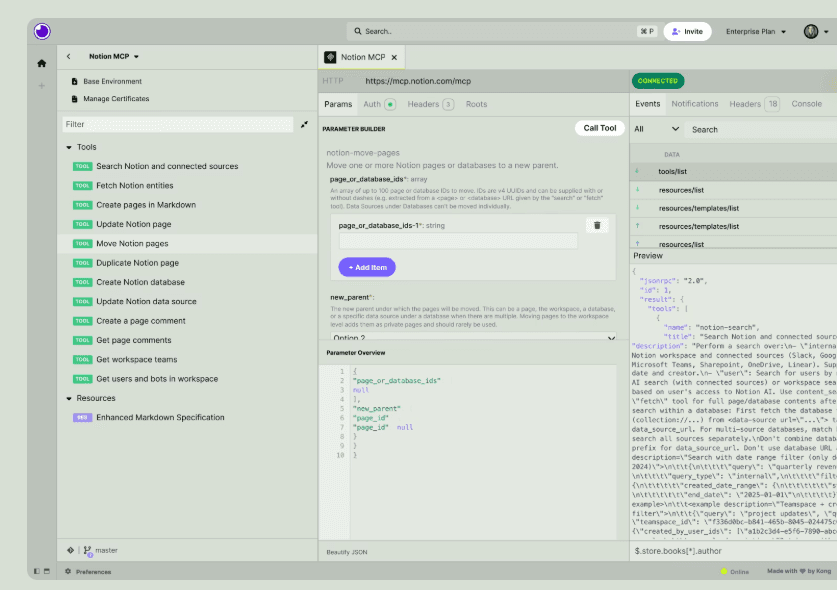837x590 pixels.
Task: Switch to the Roots tab
Action: click(476, 104)
